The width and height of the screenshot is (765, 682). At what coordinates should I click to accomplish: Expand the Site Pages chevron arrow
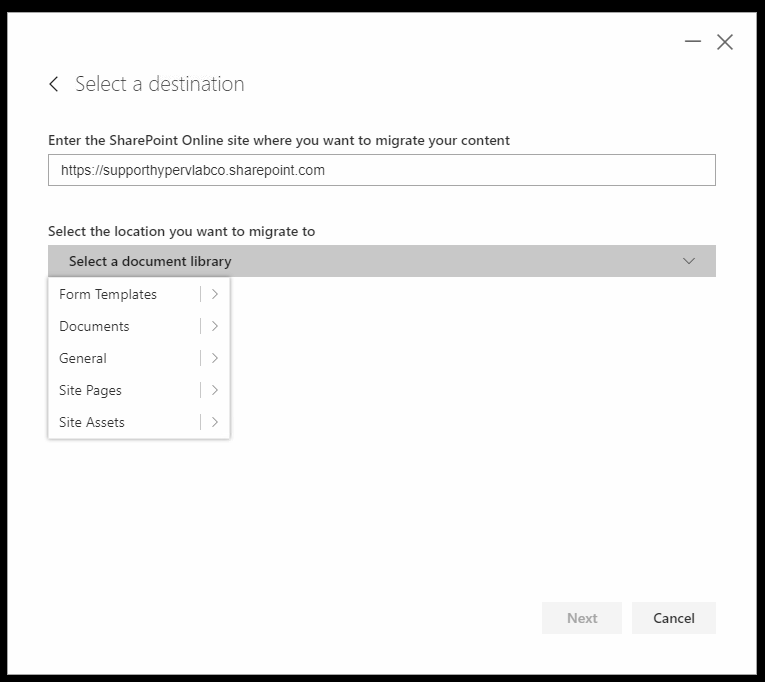point(215,390)
